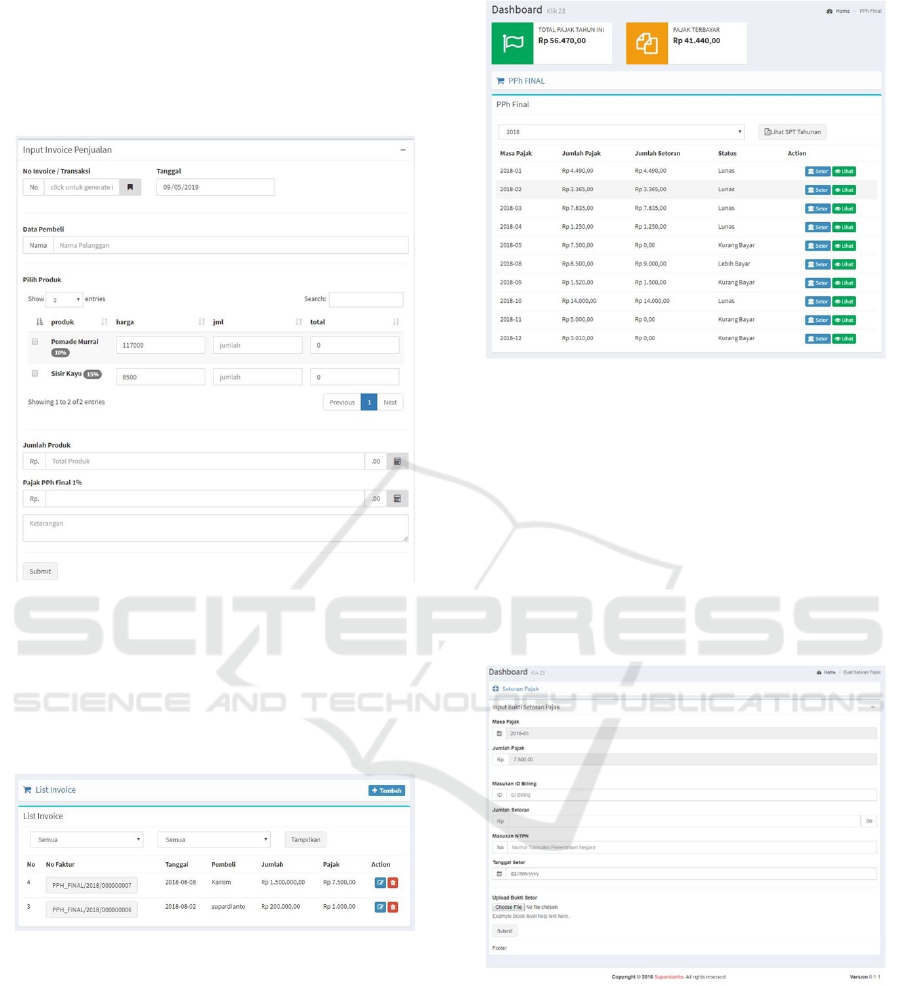
Task: Click red delete icon for Karism invoice
Action: [393, 882]
